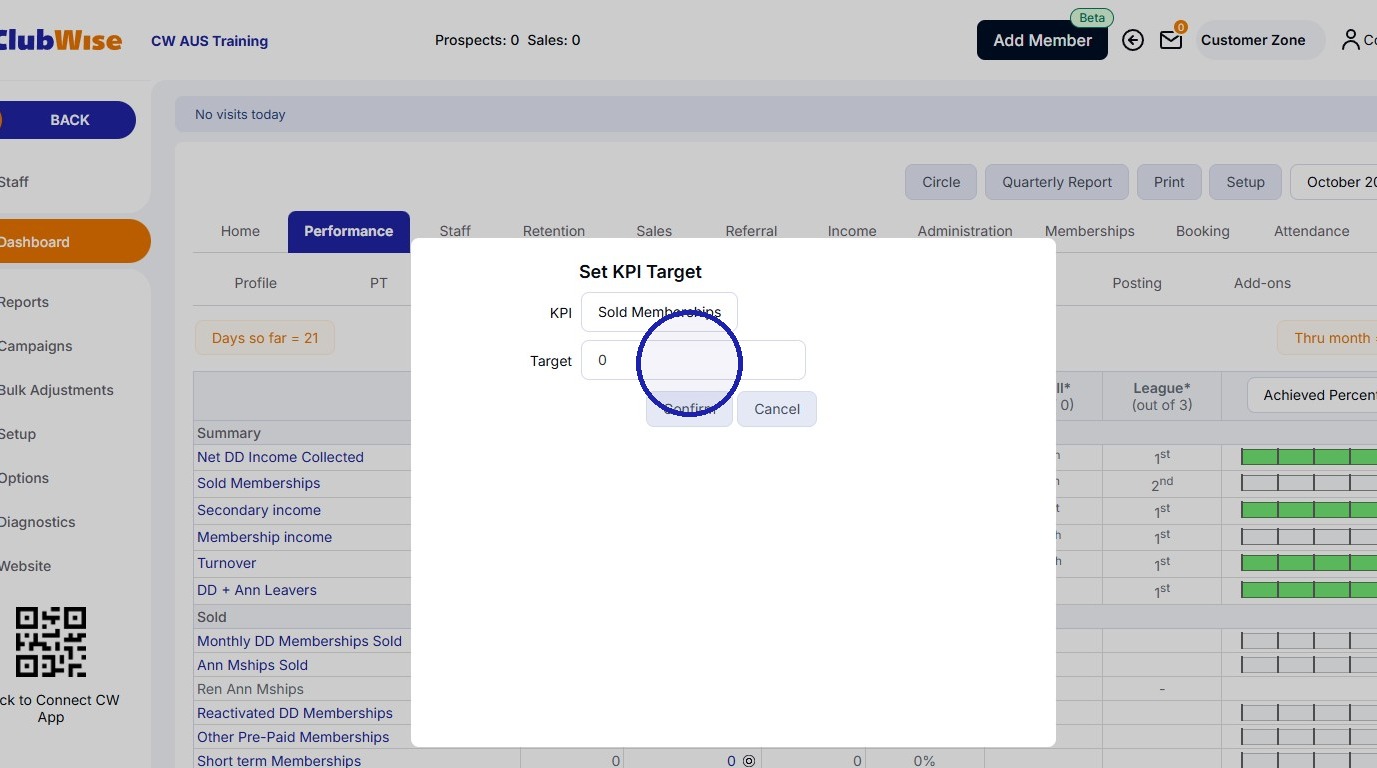Select the Performance tab
The width and height of the screenshot is (1377, 768).
click(348, 231)
